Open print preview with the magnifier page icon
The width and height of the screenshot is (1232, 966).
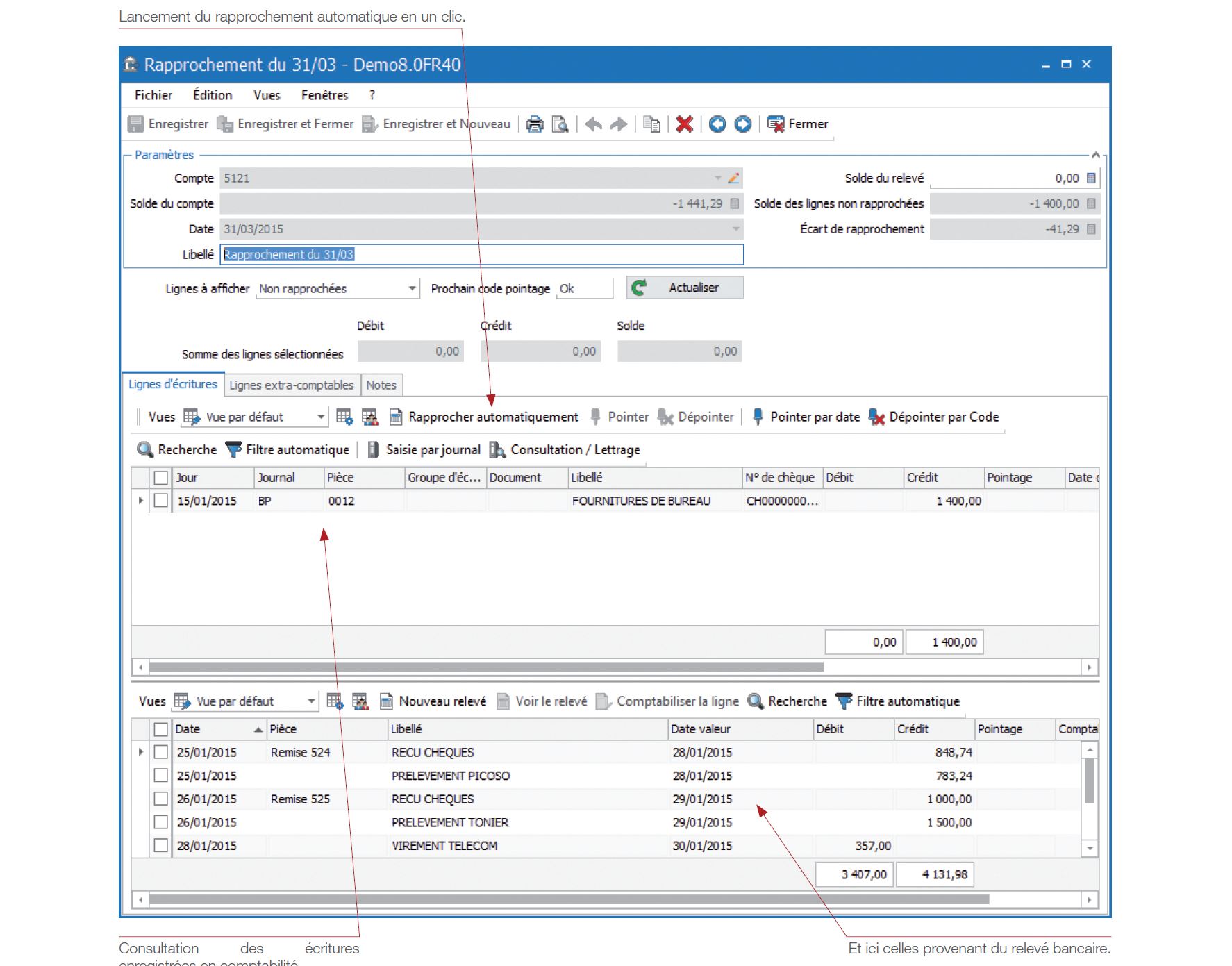pyautogui.click(x=560, y=124)
